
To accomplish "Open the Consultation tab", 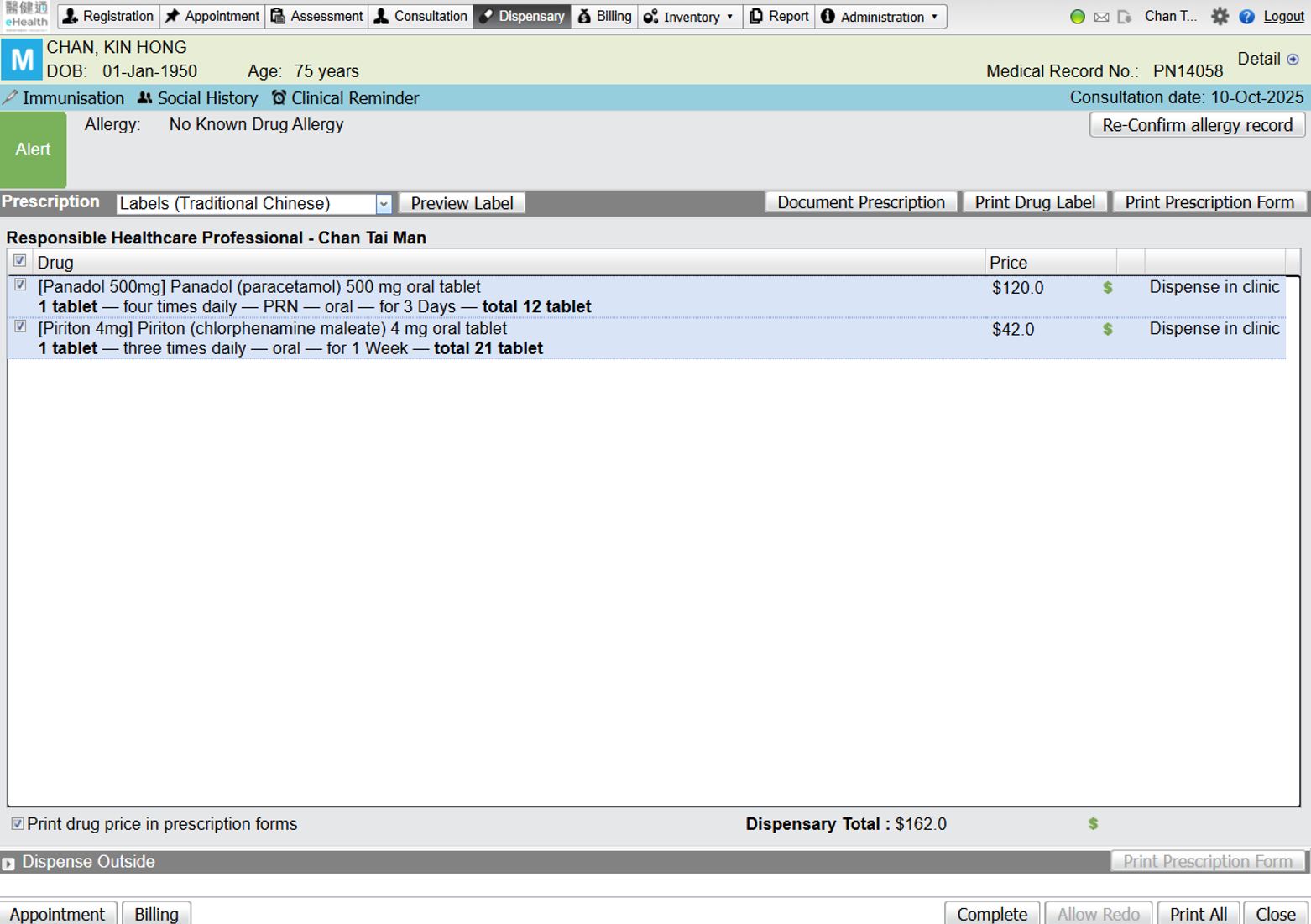I will [x=420, y=17].
